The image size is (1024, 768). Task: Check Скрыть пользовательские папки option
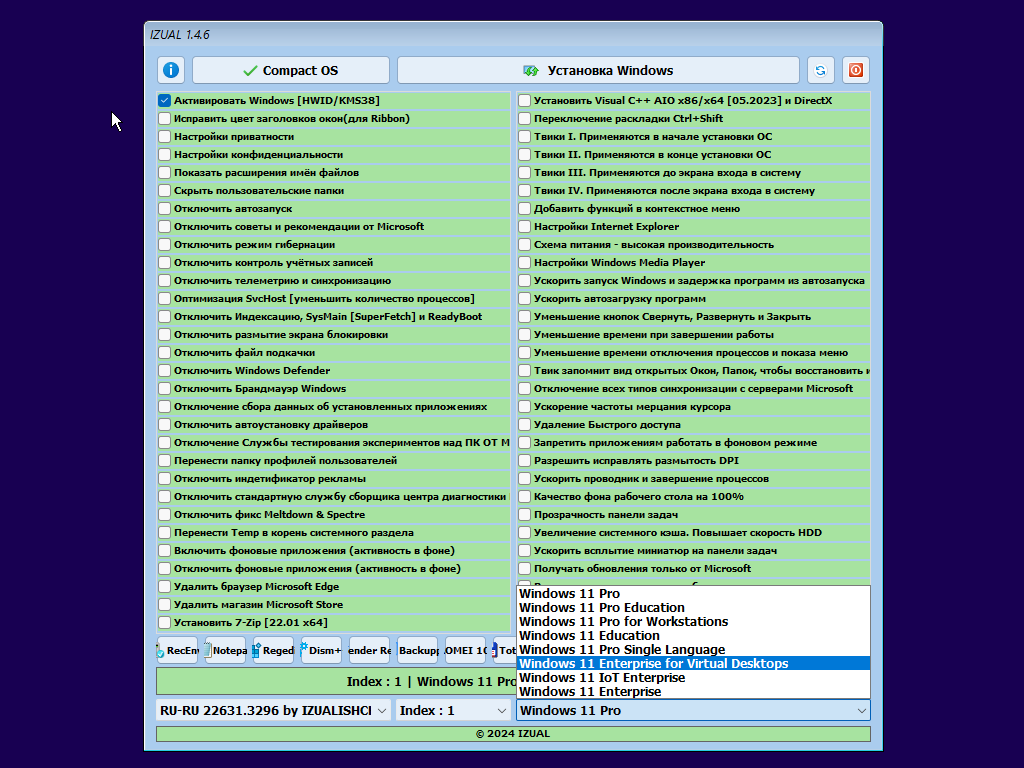tap(165, 191)
